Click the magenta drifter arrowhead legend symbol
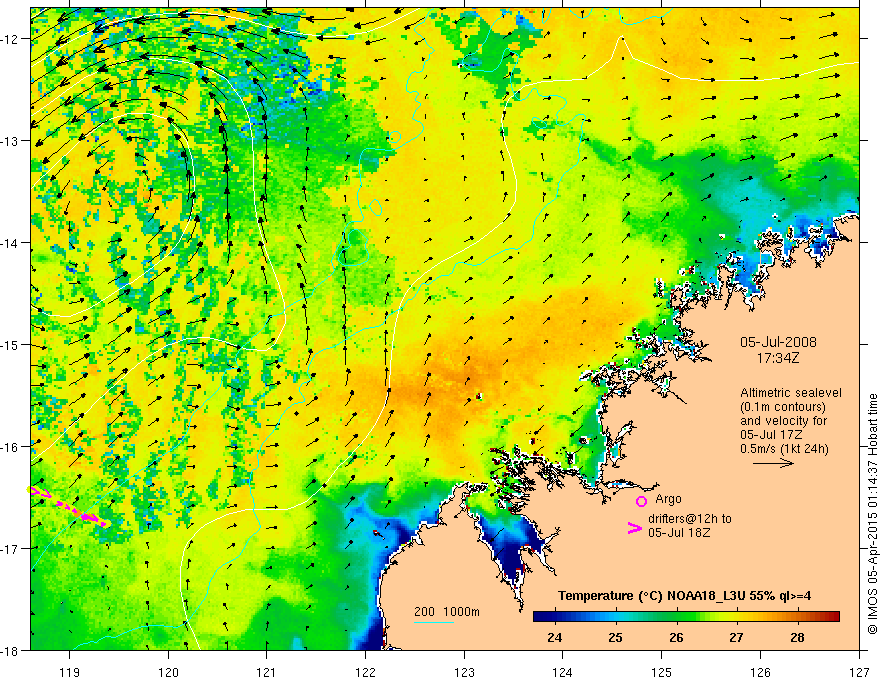880x680 pixels. point(635,527)
